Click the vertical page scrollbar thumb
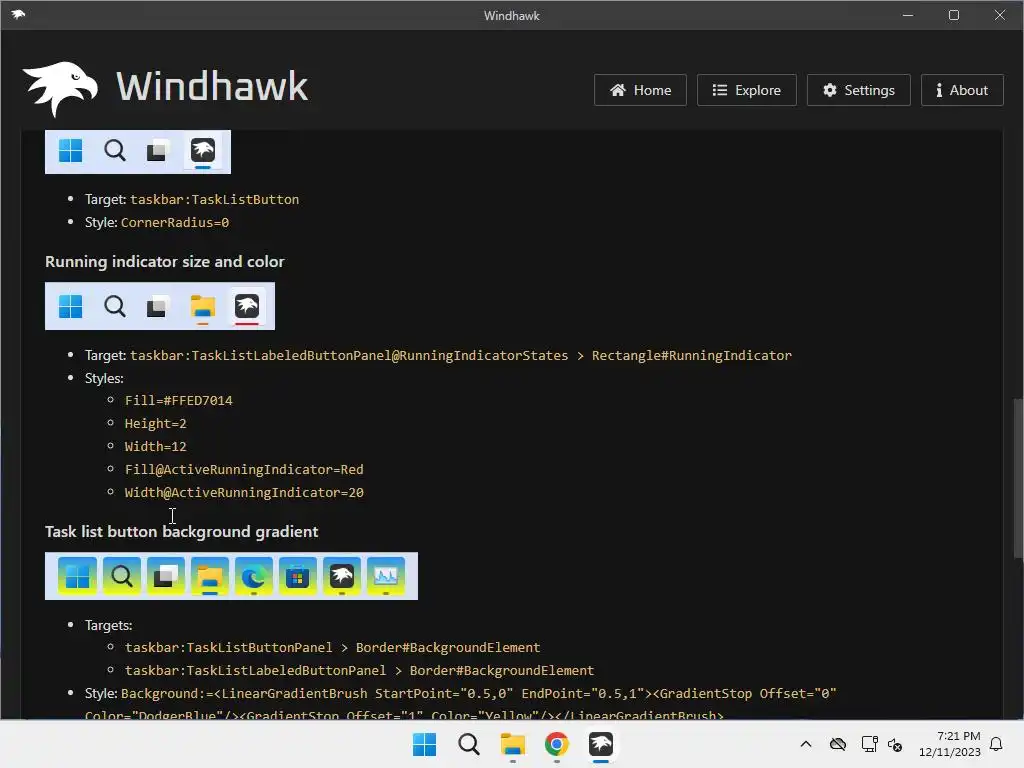This screenshot has width=1024, height=768. (x=1018, y=478)
